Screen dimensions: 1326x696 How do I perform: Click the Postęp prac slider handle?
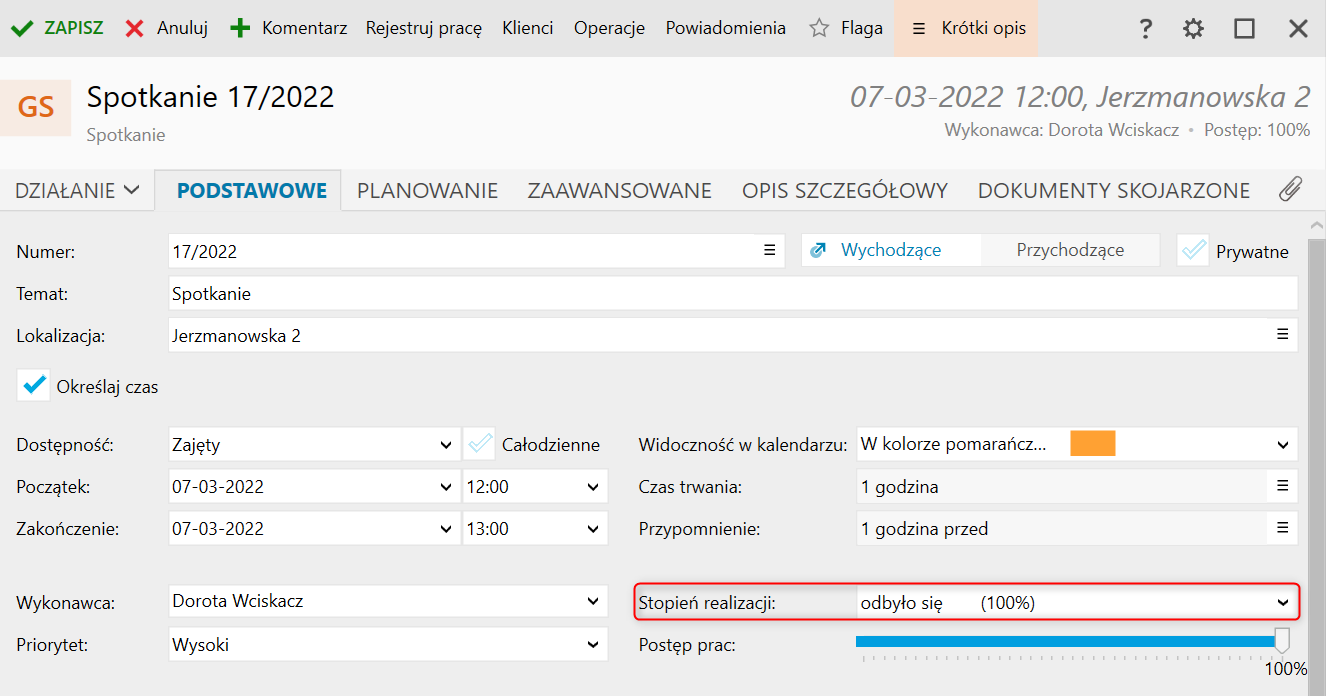tap(1282, 640)
